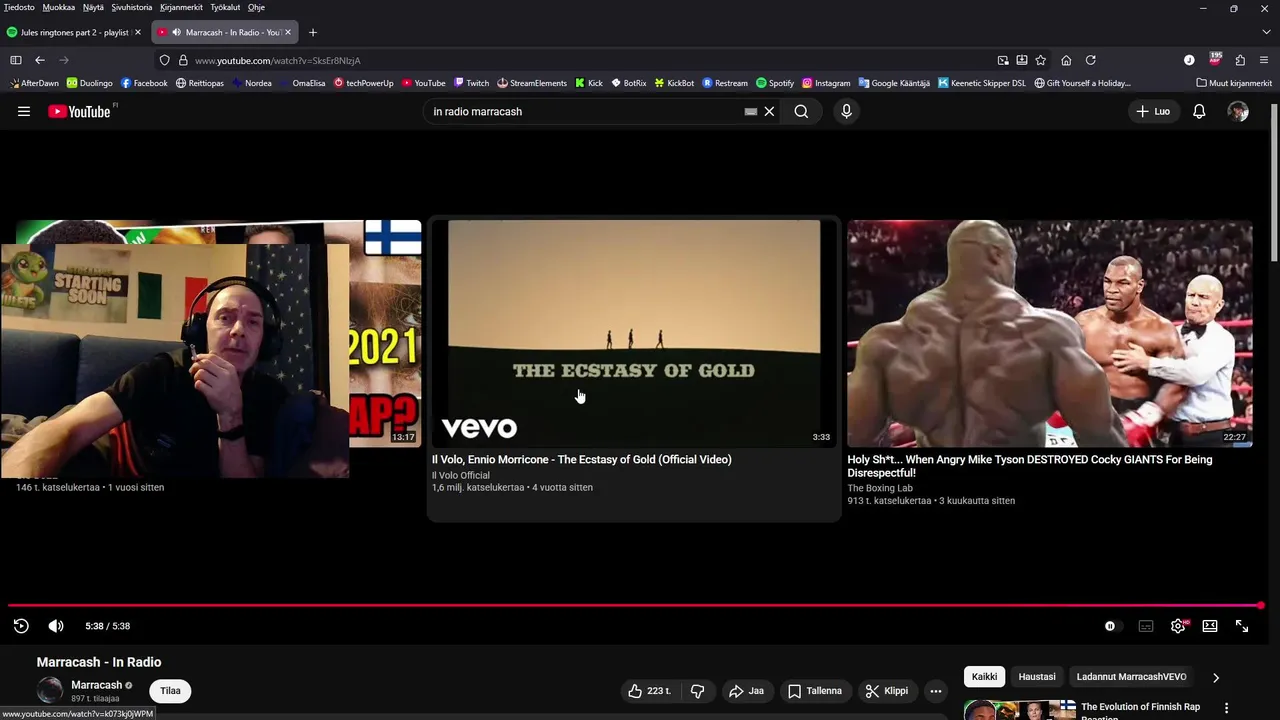
Task: Open tracking protection shield
Action: coord(164,60)
